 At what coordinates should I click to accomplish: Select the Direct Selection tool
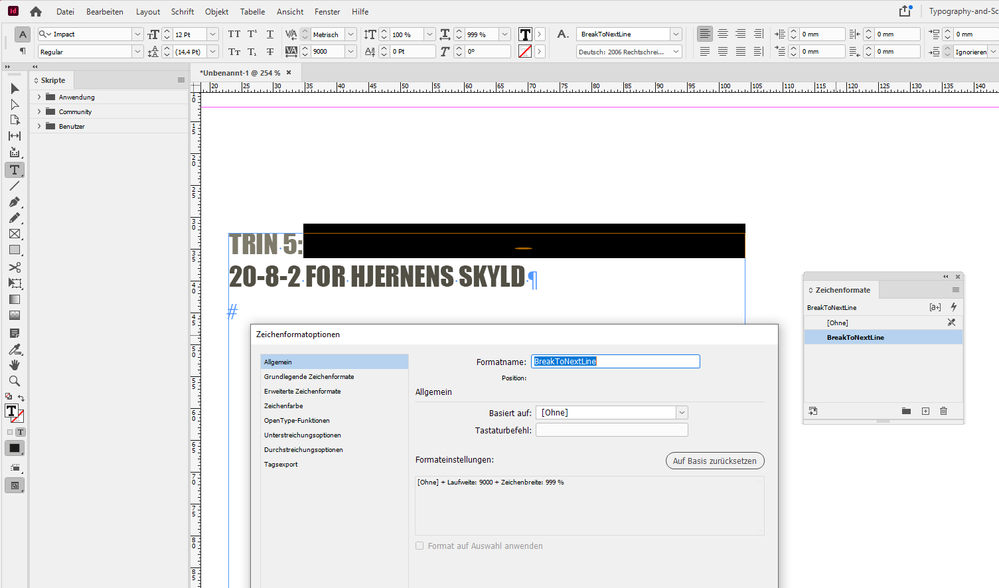(x=15, y=104)
